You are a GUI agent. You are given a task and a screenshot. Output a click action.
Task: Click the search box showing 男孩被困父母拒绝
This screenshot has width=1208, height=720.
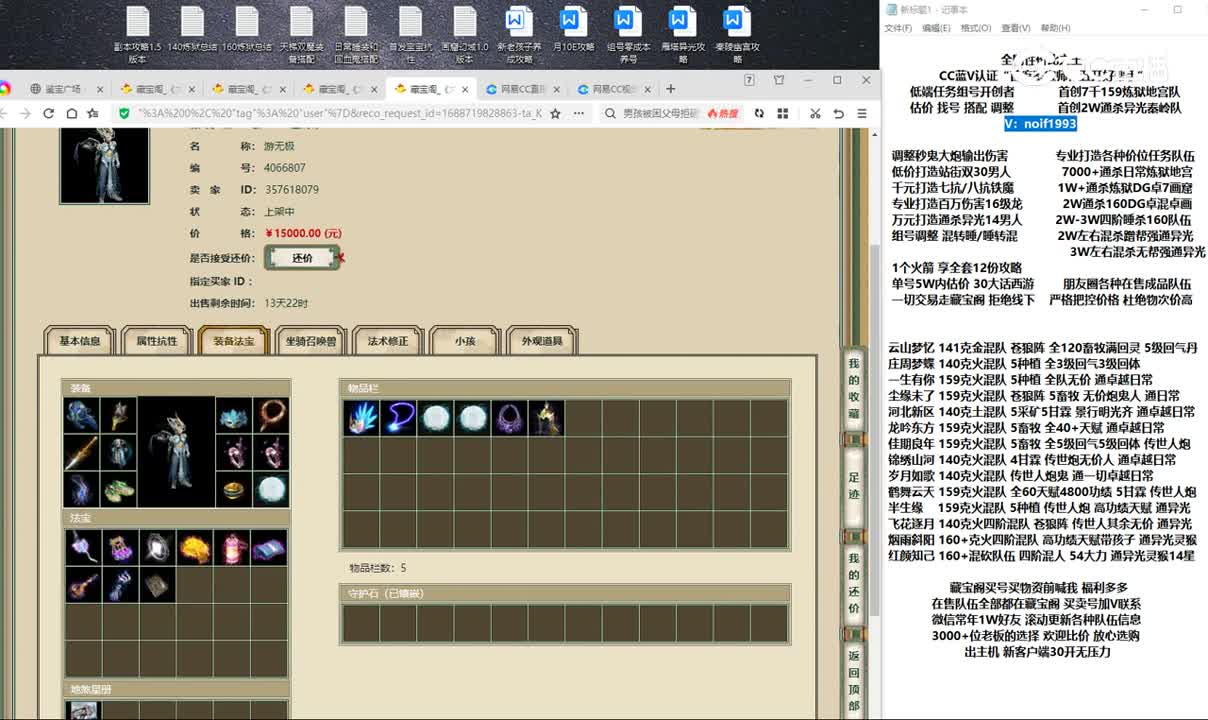pyautogui.click(x=660, y=114)
